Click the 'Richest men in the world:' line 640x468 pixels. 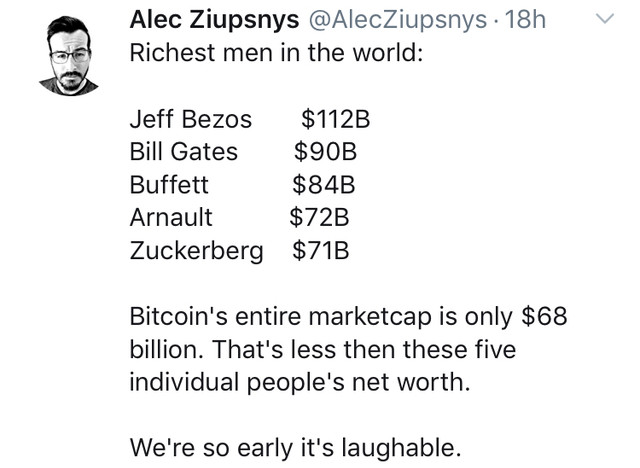[276, 53]
